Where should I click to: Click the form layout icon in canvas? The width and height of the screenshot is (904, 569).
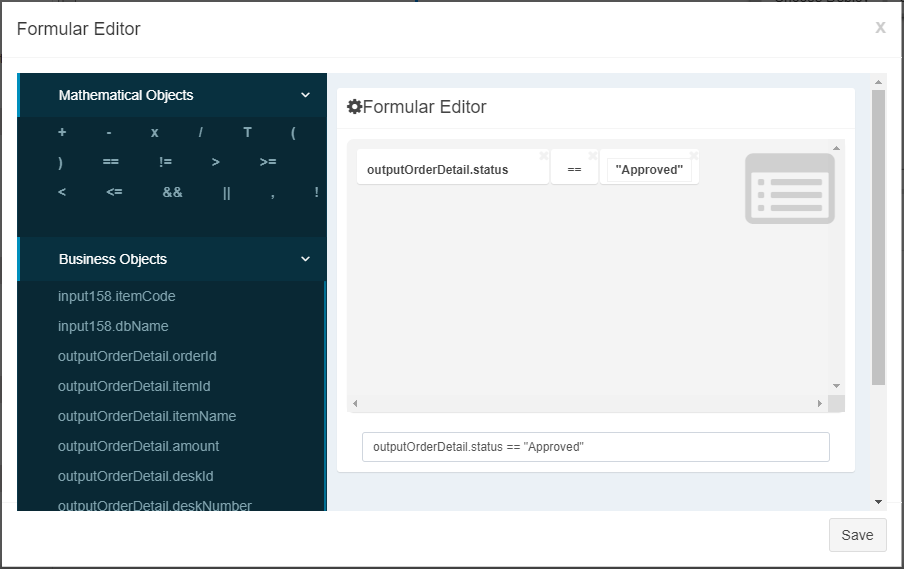pos(790,189)
